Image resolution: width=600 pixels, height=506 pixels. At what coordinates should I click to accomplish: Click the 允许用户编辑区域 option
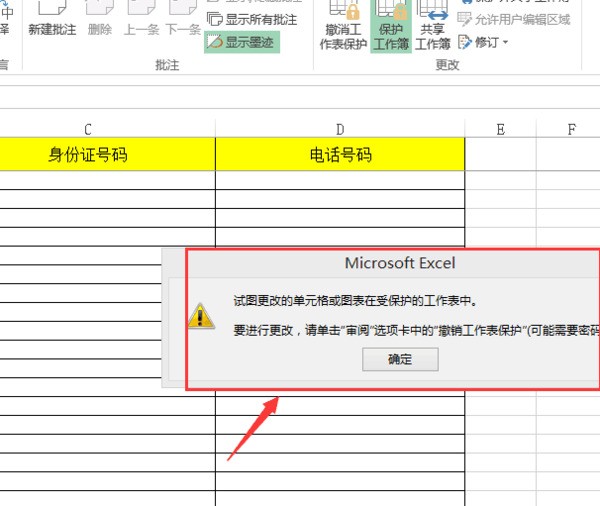[514, 19]
